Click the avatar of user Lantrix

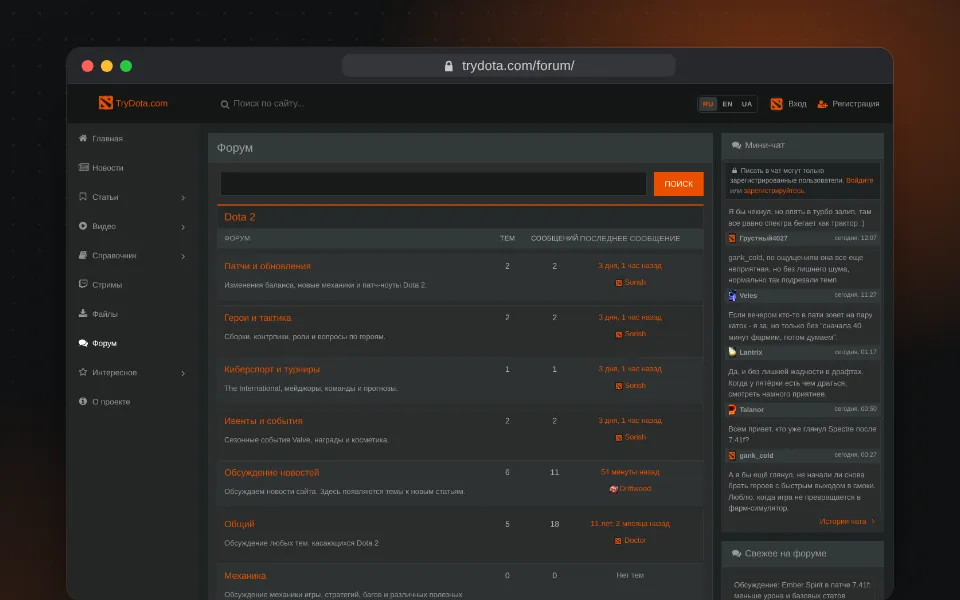tap(732, 352)
